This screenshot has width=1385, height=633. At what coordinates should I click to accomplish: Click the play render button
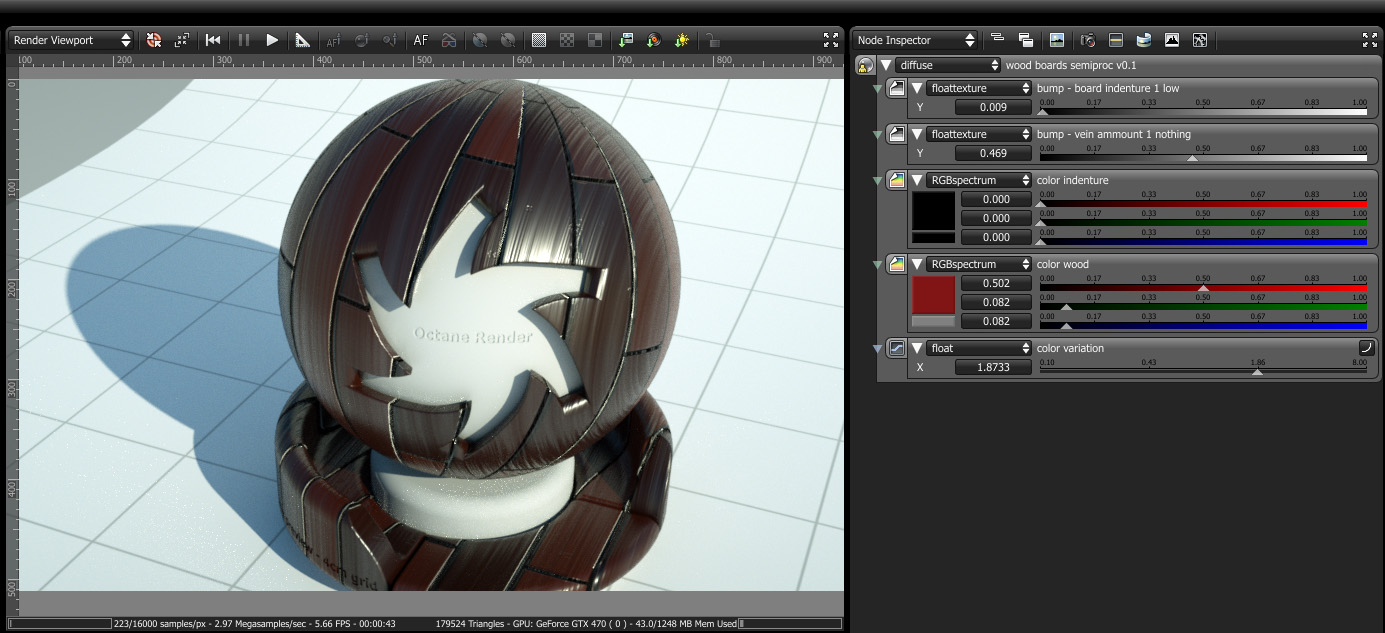point(272,40)
